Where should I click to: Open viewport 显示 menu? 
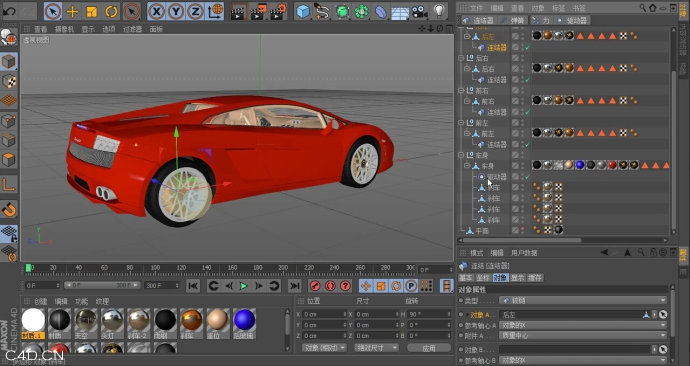pyautogui.click(x=88, y=29)
